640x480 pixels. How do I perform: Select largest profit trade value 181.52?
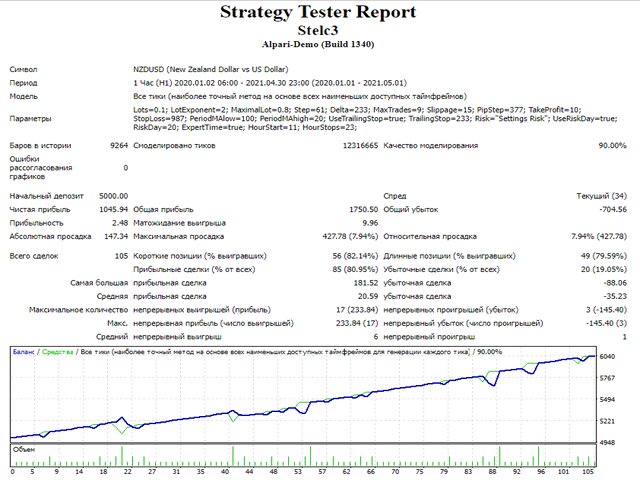coord(366,283)
